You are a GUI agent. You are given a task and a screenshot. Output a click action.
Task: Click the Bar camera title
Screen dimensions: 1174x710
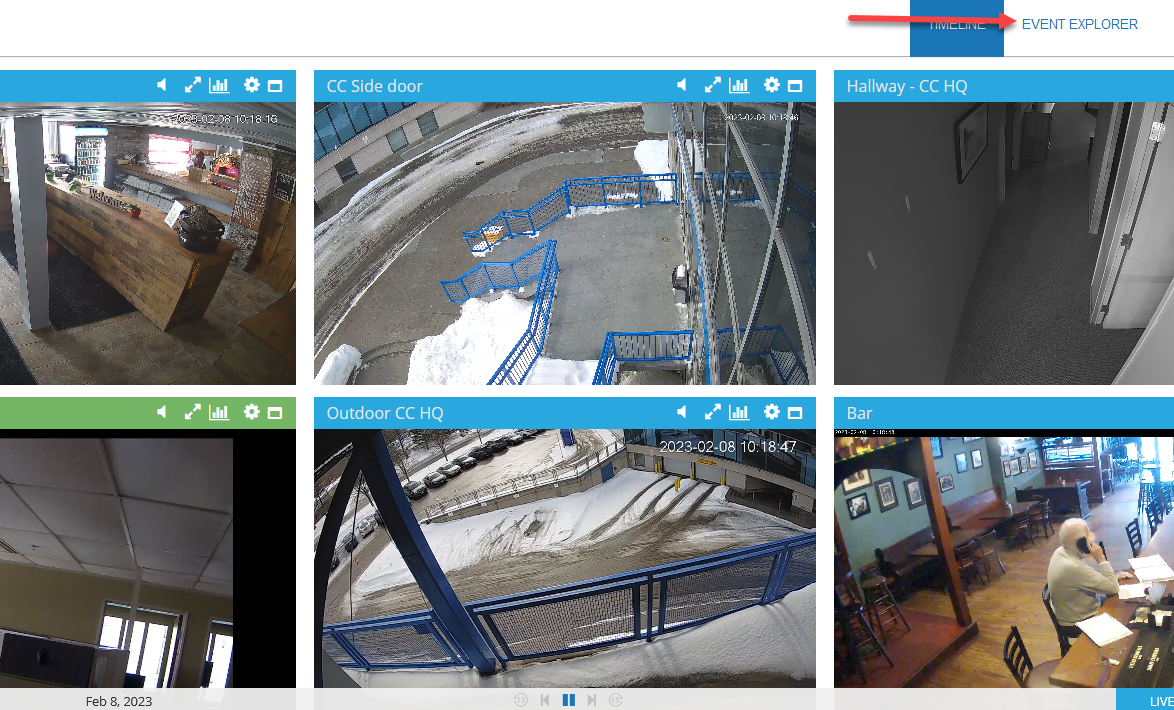click(x=859, y=413)
